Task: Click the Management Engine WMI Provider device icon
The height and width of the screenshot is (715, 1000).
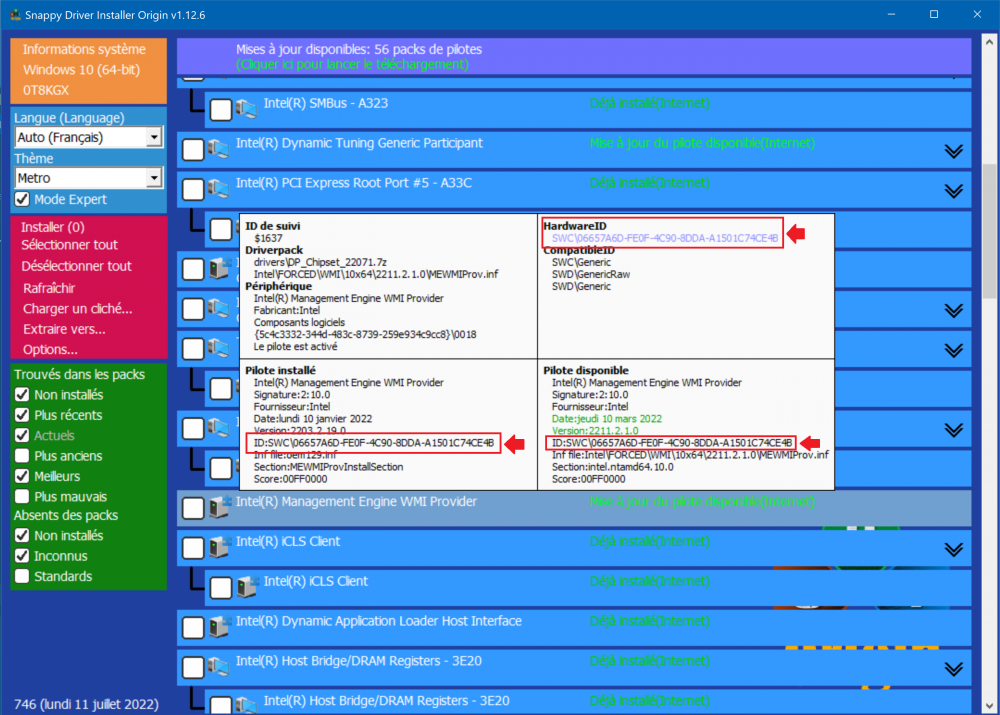Action: (x=219, y=507)
